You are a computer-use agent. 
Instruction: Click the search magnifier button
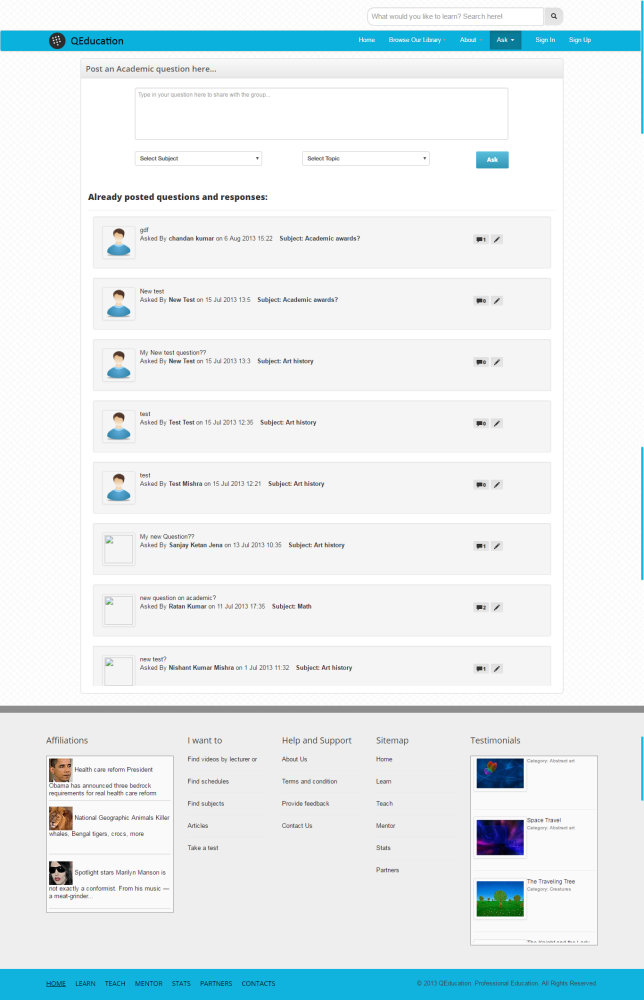[553, 17]
